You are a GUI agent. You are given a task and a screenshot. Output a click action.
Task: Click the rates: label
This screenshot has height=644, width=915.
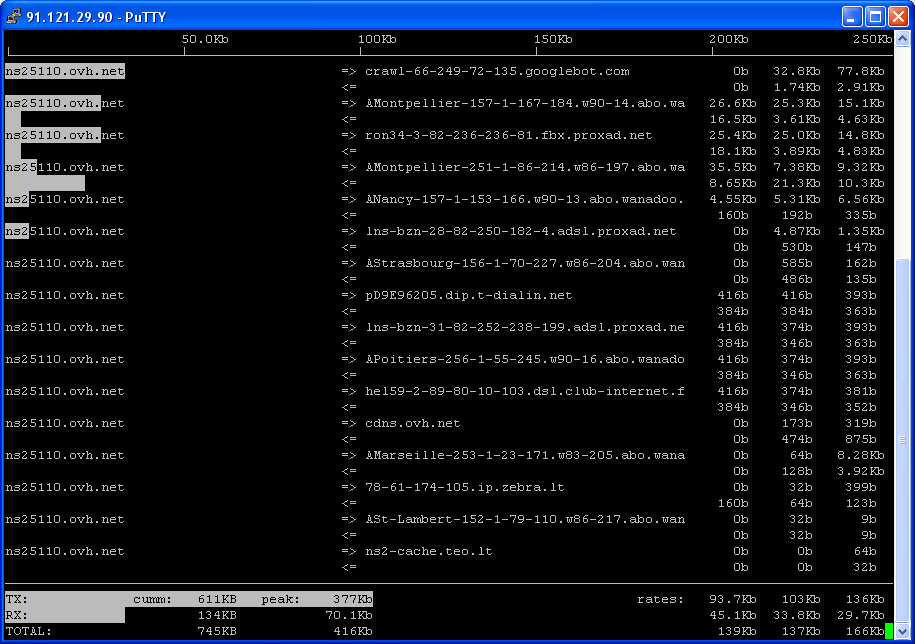(661, 600)
